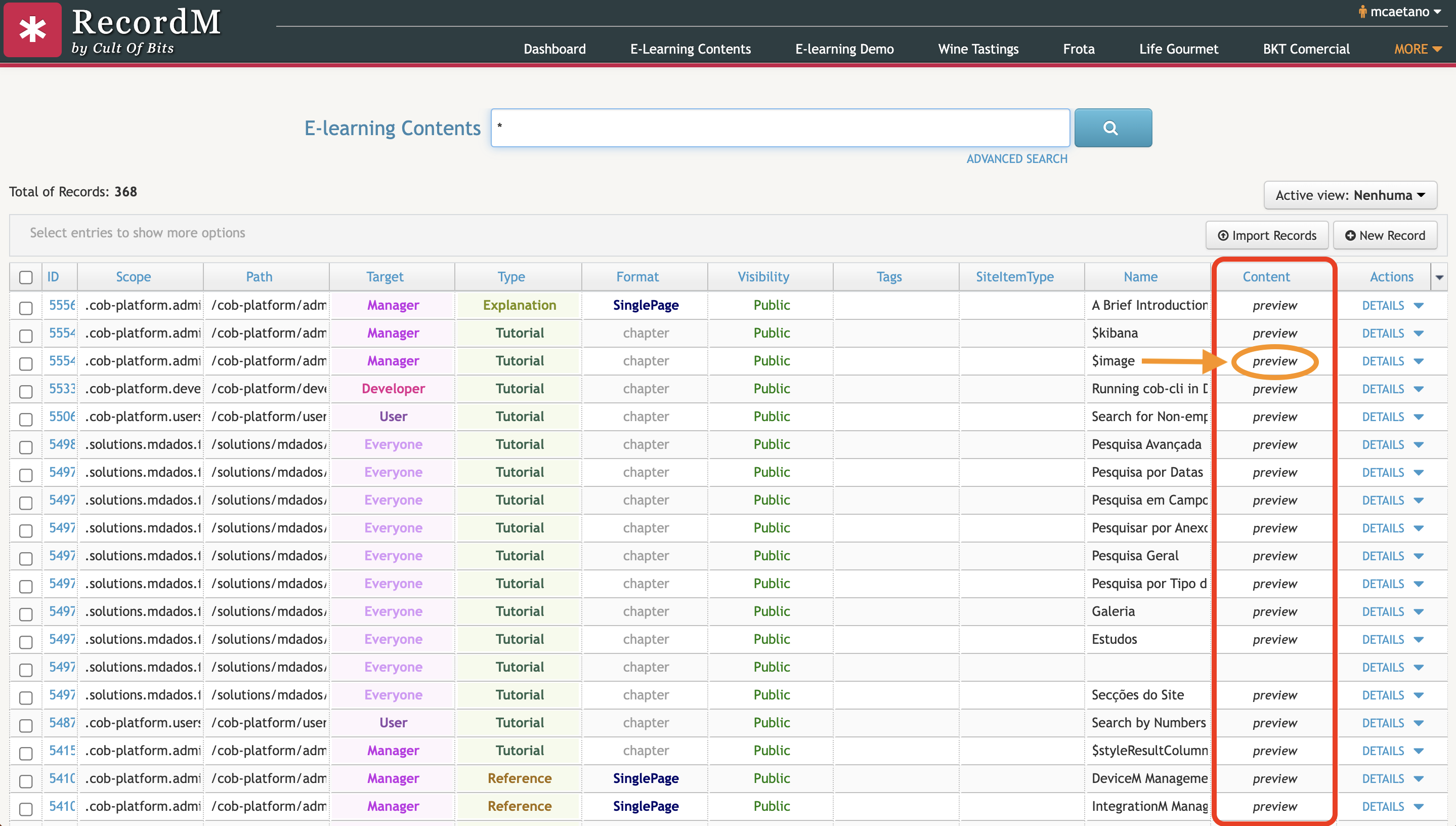
Task: Click the Import Records upload button
Action: 1267,235
